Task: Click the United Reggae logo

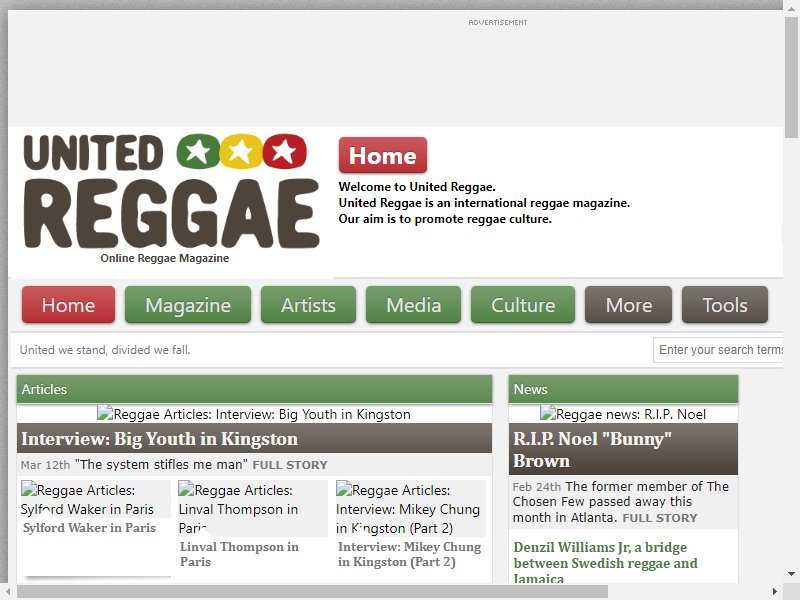Action: coord(171,192)
